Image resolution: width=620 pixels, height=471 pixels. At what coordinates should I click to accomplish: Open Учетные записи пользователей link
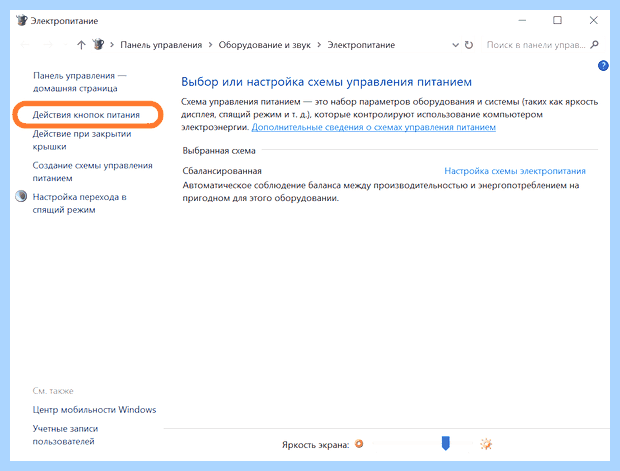click(x=65, y=435)
